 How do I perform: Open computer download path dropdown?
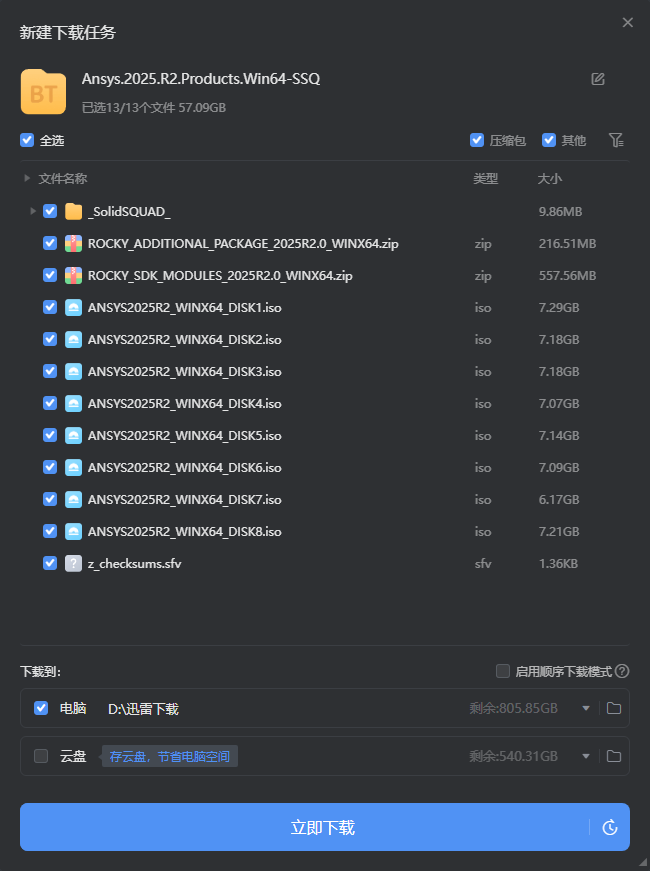[586, 708]
